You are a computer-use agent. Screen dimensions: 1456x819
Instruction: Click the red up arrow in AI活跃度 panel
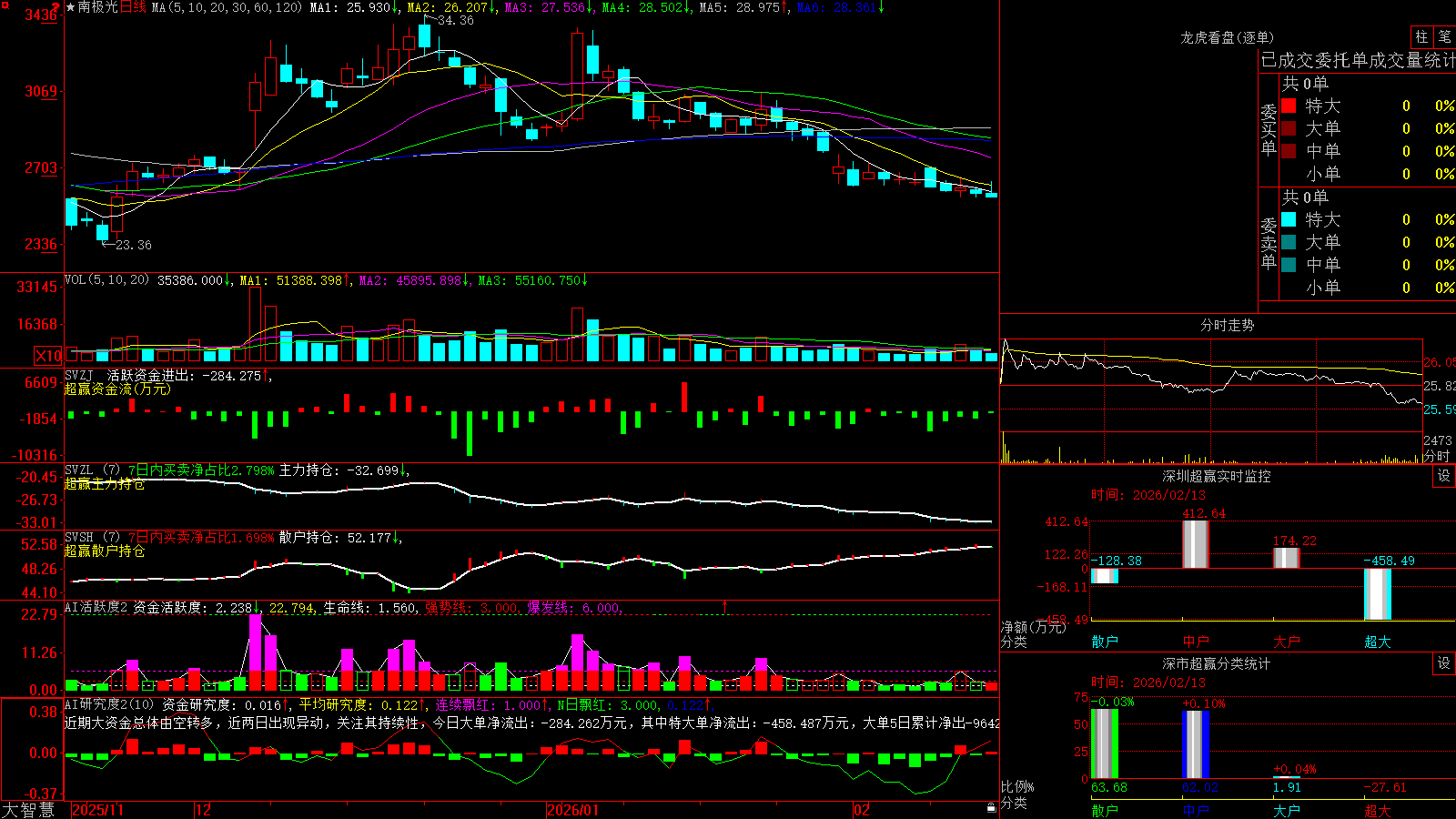tap(725, 607)
